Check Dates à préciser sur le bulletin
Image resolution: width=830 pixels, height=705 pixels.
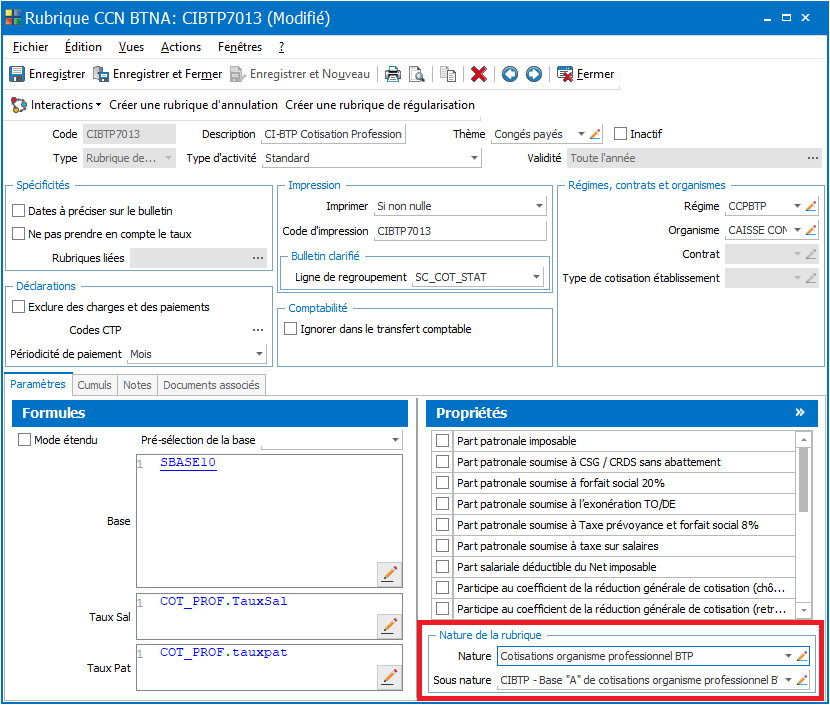(19, 211)
